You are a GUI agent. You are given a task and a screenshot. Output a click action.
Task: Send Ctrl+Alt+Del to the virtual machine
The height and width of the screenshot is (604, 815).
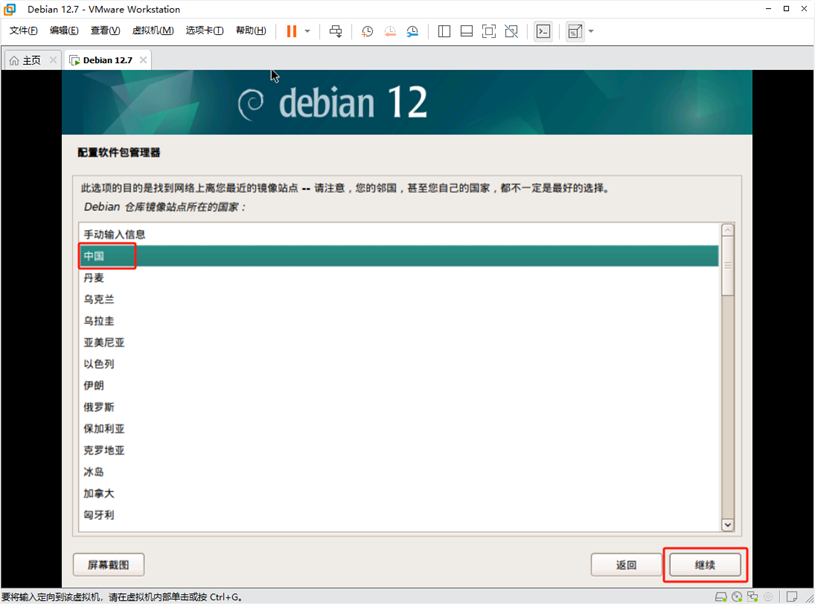[336, 31]
